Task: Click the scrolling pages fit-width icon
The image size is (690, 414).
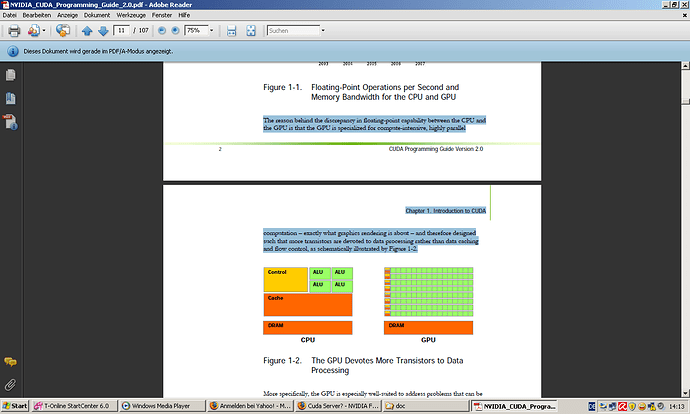Action: coord(231,30)
